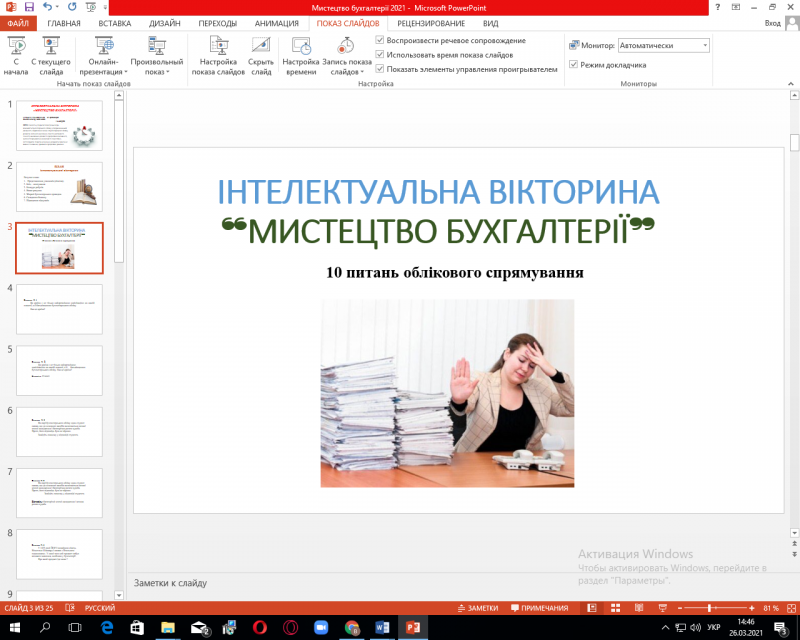This screenshot has width=800, height=640.
Task: Expand record slide show dropdown
Action: (362, 72)
